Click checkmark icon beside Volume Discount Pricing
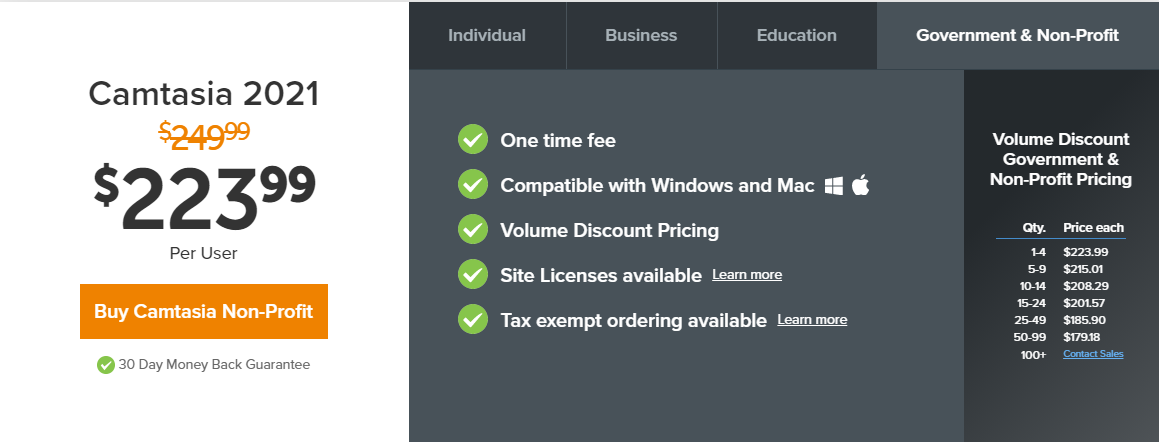The image size is (1159, 442). pos(472,230)
